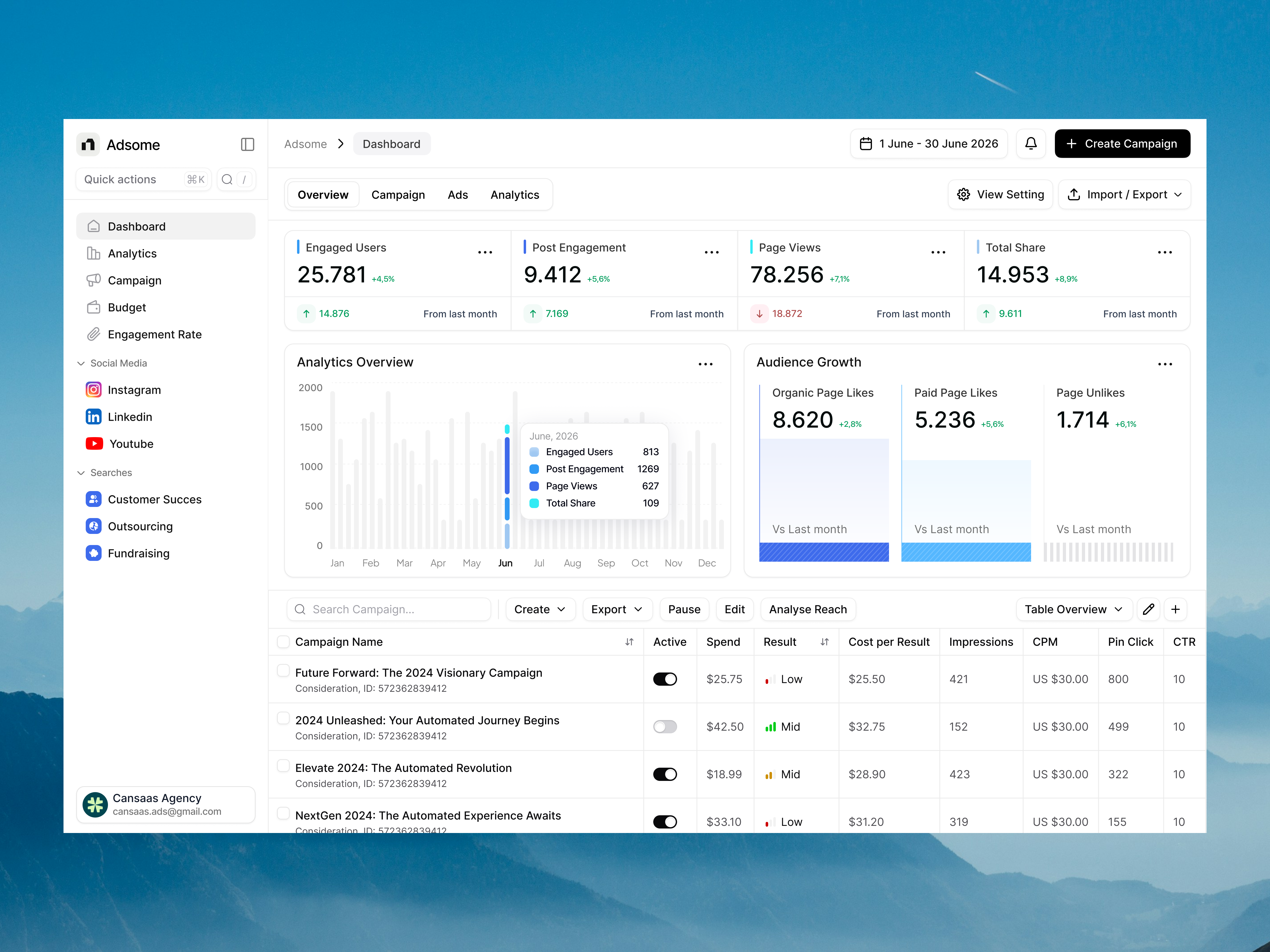Open the notifications bell
Screen dimensions: 1270x952
tap(1031, 143)
